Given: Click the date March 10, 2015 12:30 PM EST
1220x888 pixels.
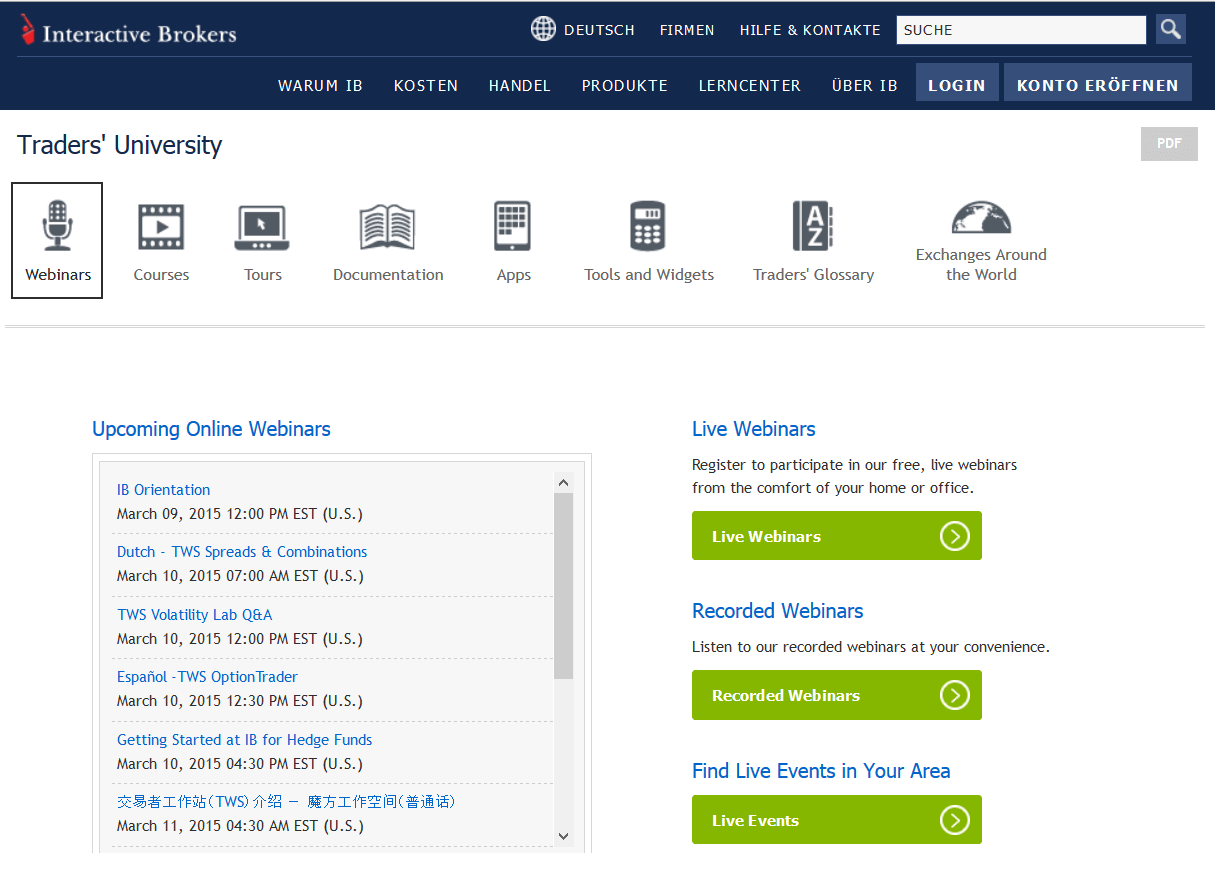Looking at the screenshot, I should pyautogui.click(x=240, y=701).
